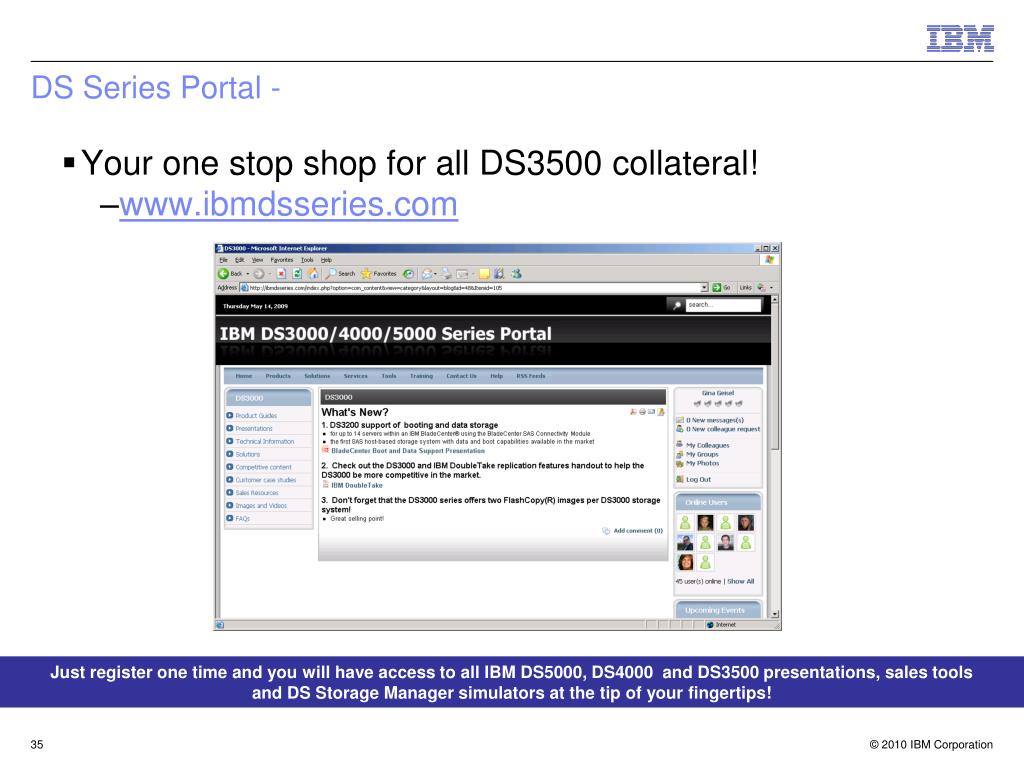
Task: Open the Edit menu
Action: (240, 260)
